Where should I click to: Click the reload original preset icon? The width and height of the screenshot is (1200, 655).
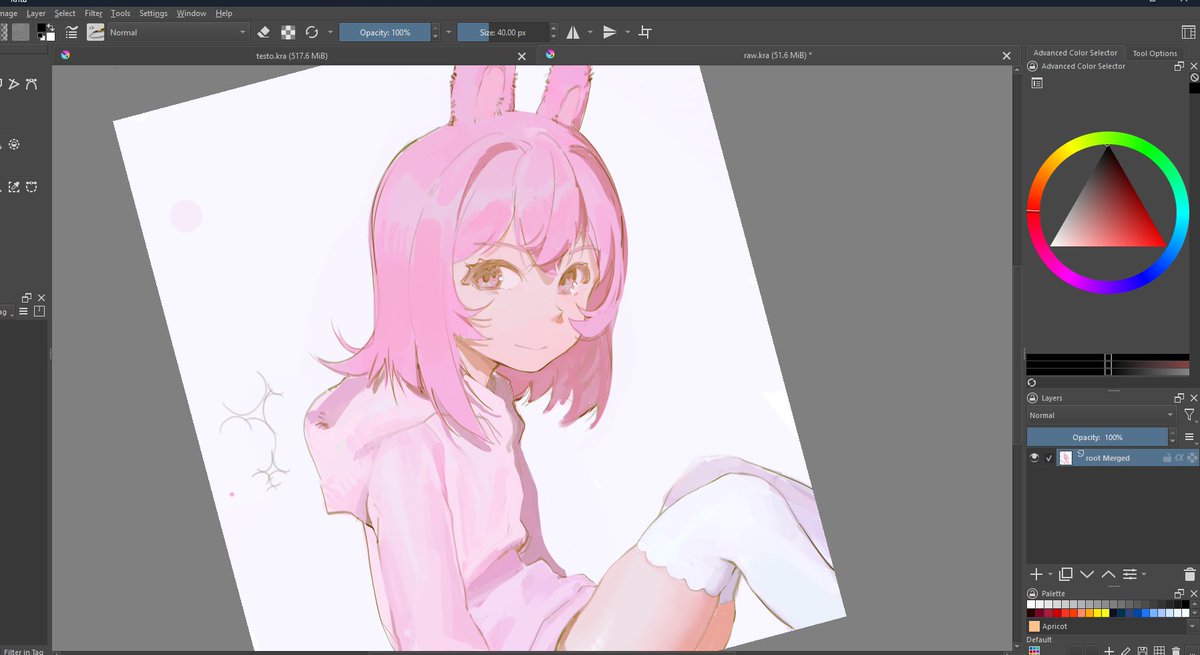(x=312, y=32)
